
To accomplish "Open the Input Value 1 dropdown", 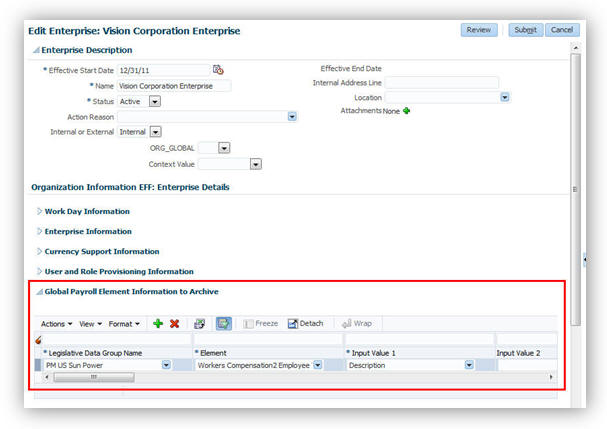I will click(x=469, y=365).
